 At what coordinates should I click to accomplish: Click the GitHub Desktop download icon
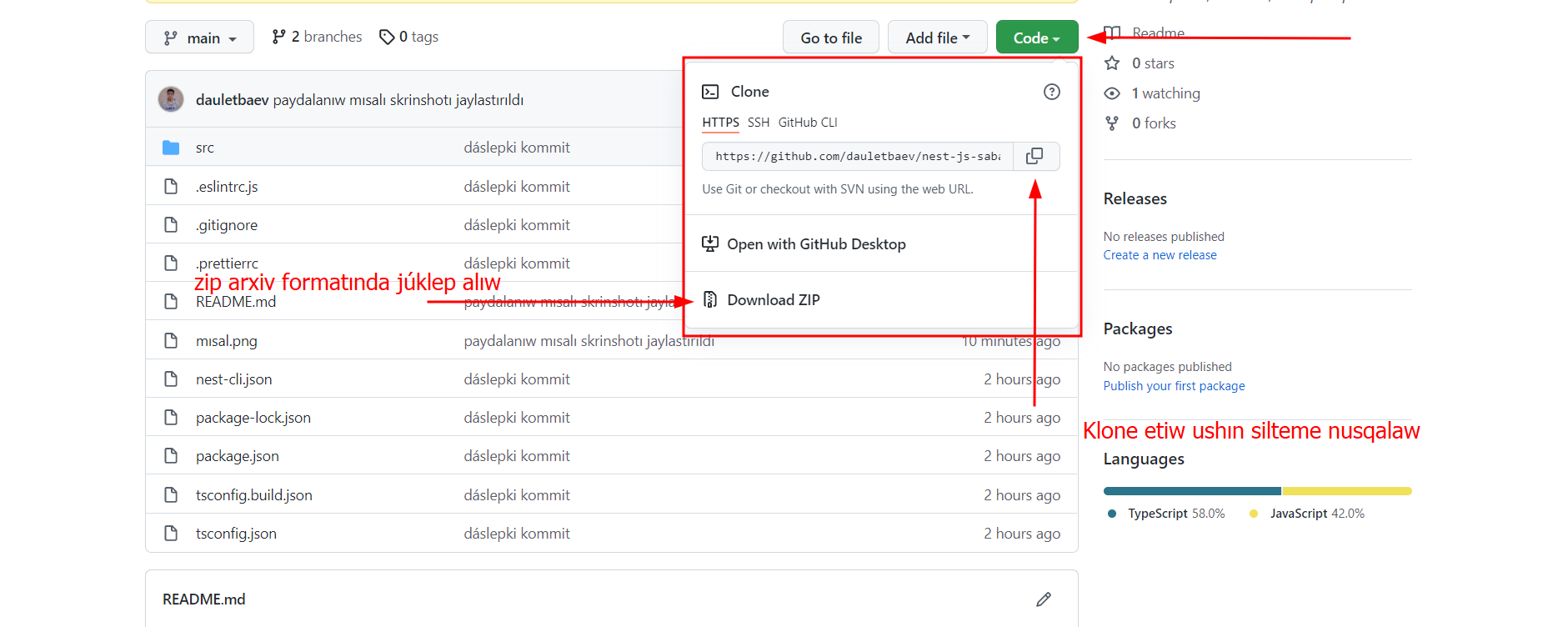coord(710,243)
